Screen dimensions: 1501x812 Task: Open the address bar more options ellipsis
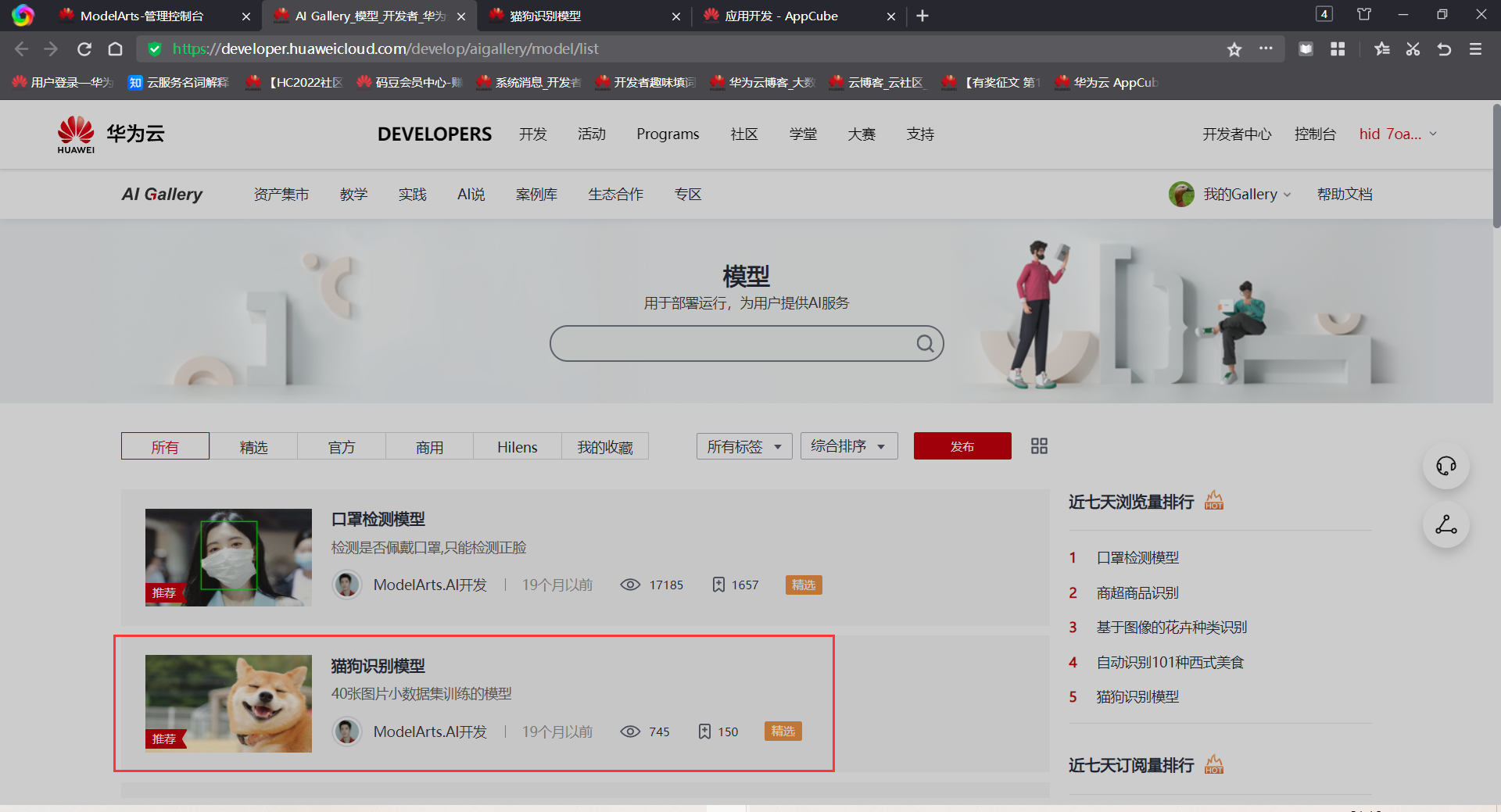tap(1266, 48)
